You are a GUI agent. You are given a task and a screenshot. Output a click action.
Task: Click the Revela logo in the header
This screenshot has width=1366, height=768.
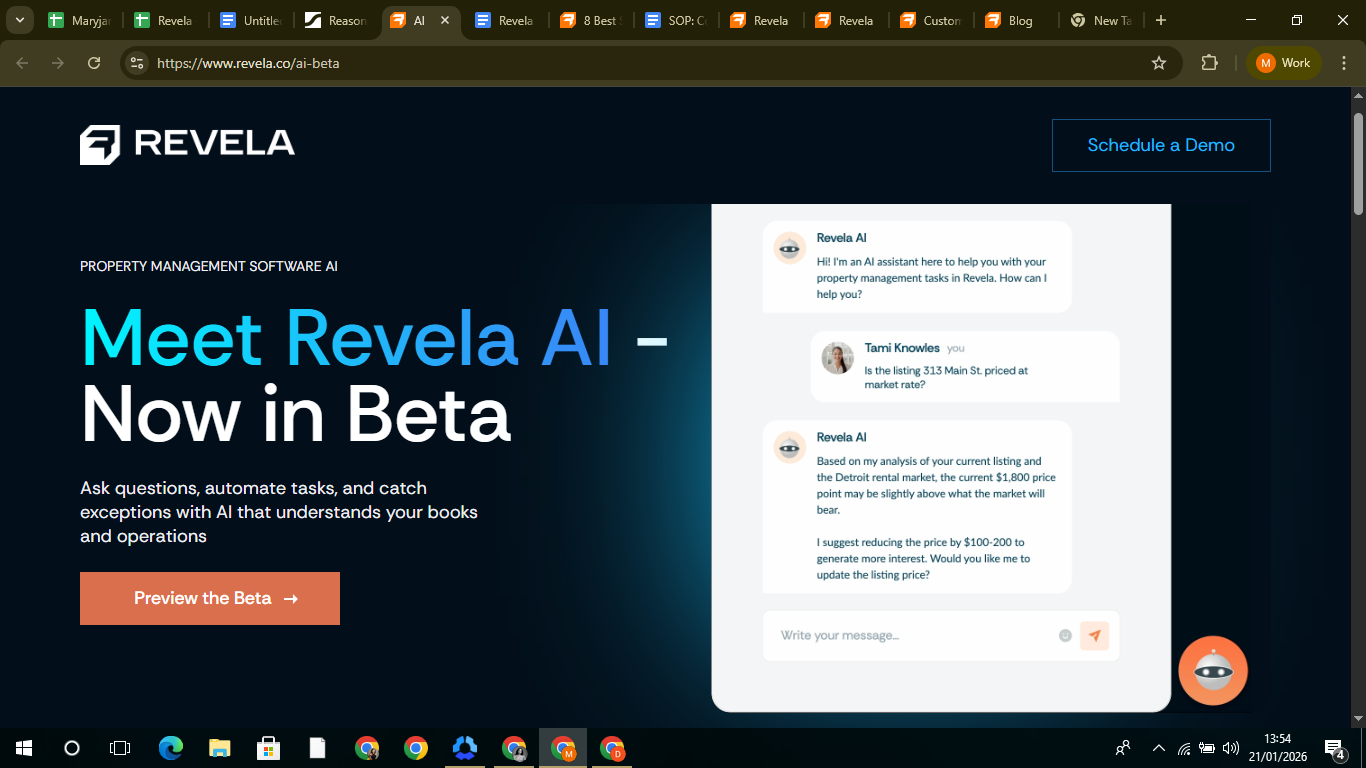coord(187,144)
